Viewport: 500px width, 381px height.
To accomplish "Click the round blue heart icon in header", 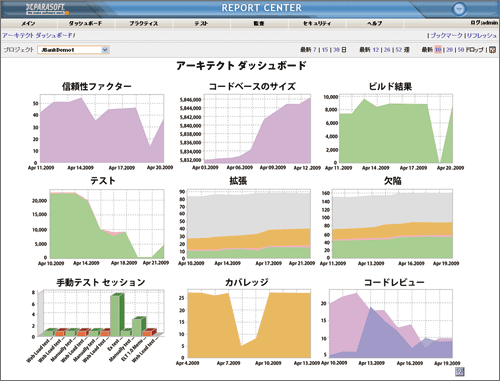I will tap(459, 9).
